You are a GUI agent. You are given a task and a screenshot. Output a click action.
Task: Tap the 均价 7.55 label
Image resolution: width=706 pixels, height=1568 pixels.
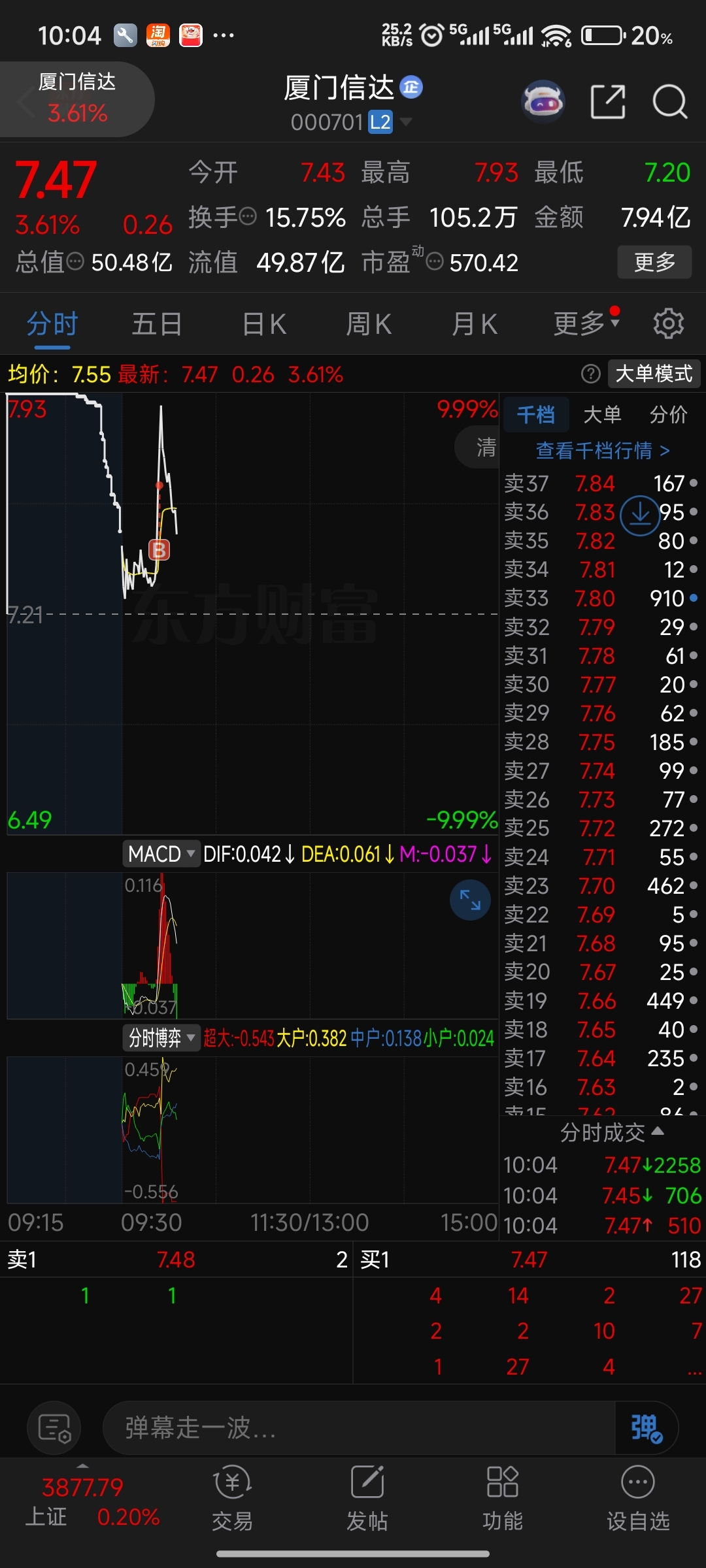pos(59,374)
